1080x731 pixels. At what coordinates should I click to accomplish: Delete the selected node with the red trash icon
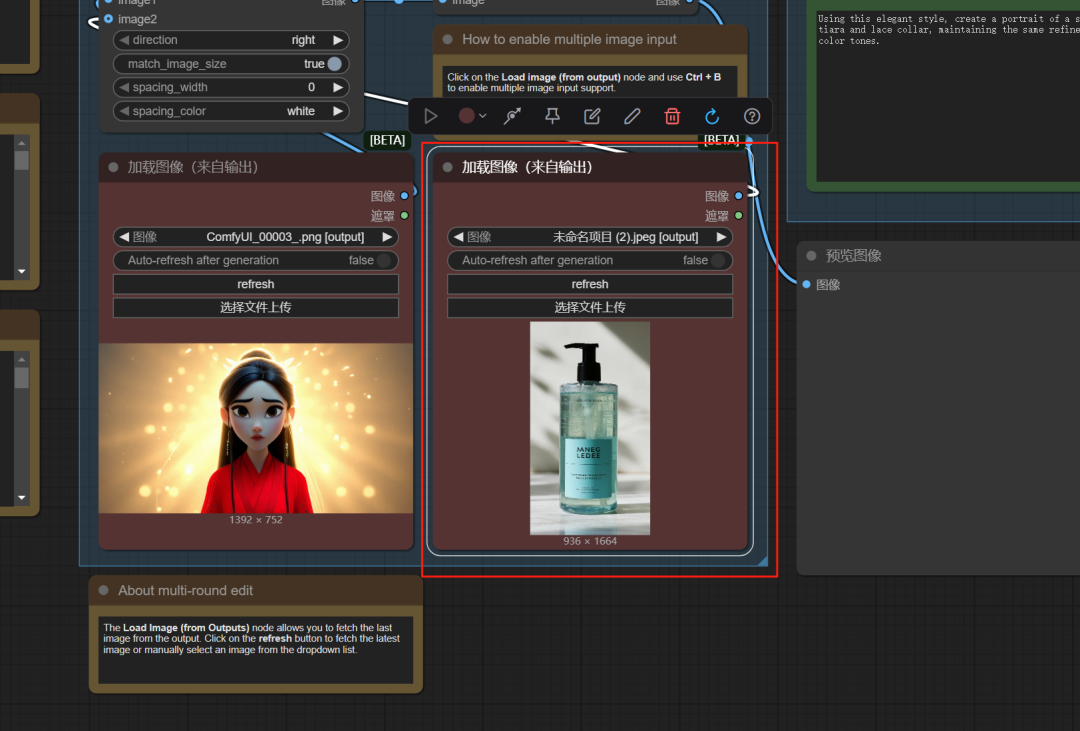tap(672, 116)
